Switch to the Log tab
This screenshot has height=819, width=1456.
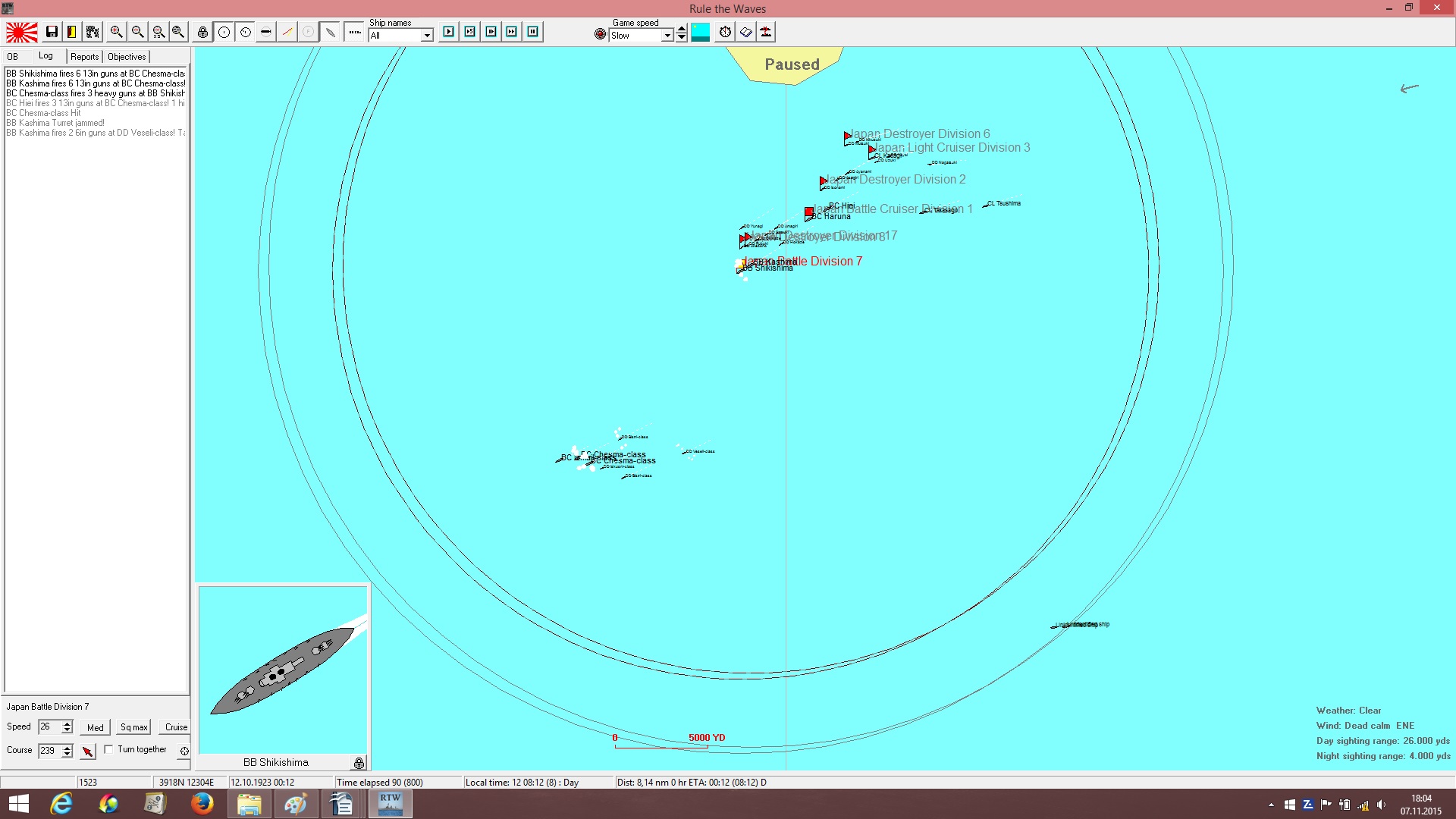(46, 56)
